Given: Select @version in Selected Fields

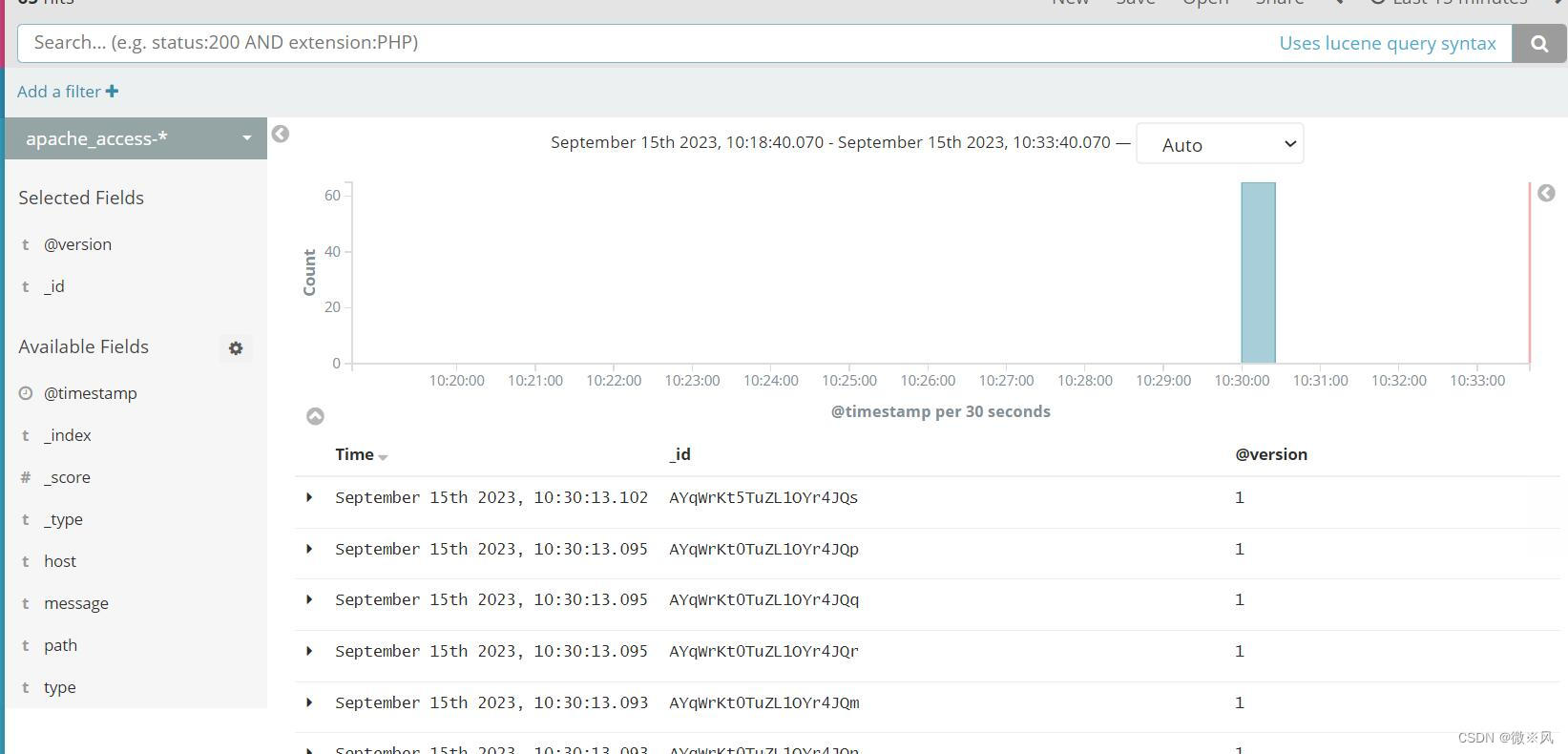Looking at the screenshot, I should 77,244.
